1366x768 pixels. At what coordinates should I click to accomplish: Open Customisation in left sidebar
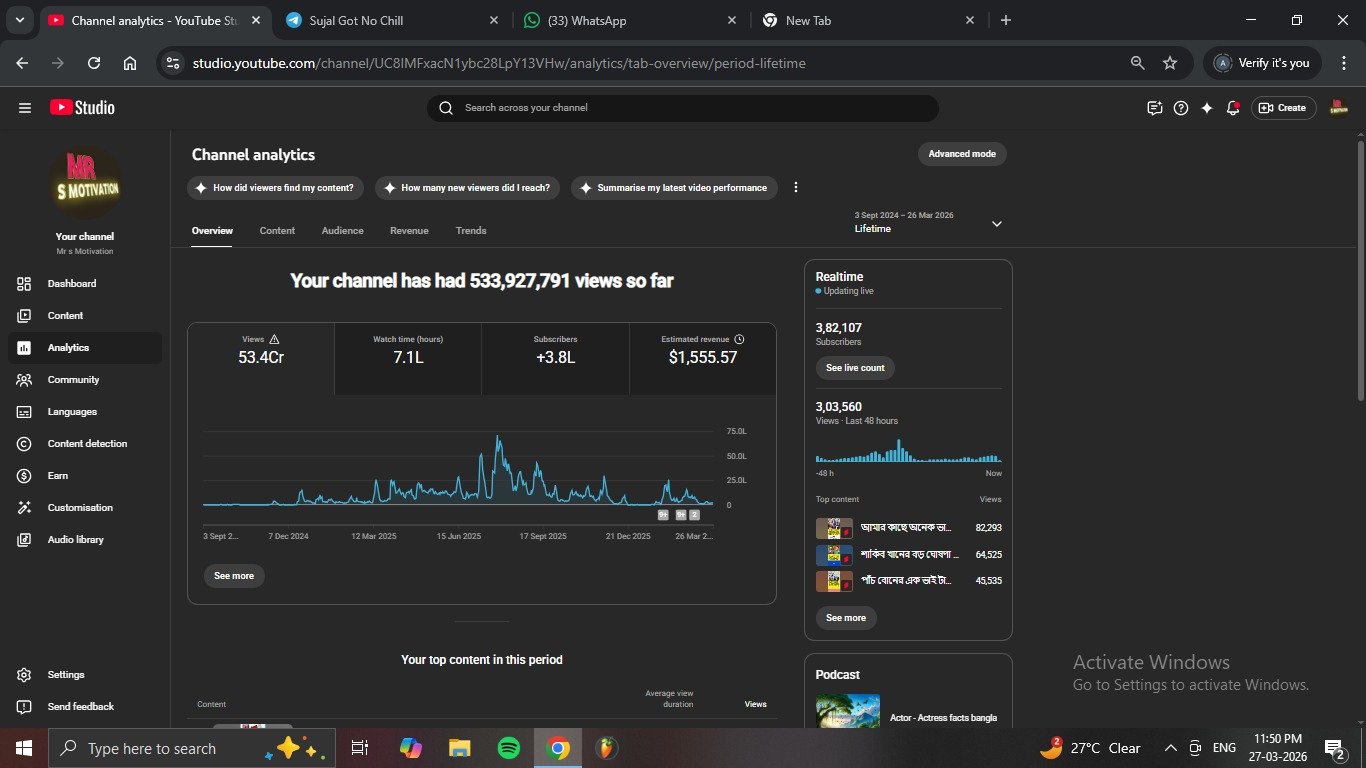(80, 508)
